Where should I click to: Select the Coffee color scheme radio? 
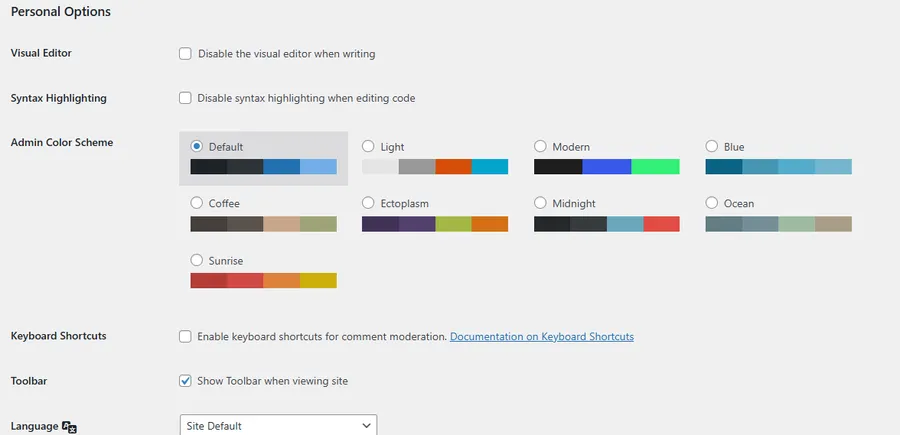(x=197, y=204)
